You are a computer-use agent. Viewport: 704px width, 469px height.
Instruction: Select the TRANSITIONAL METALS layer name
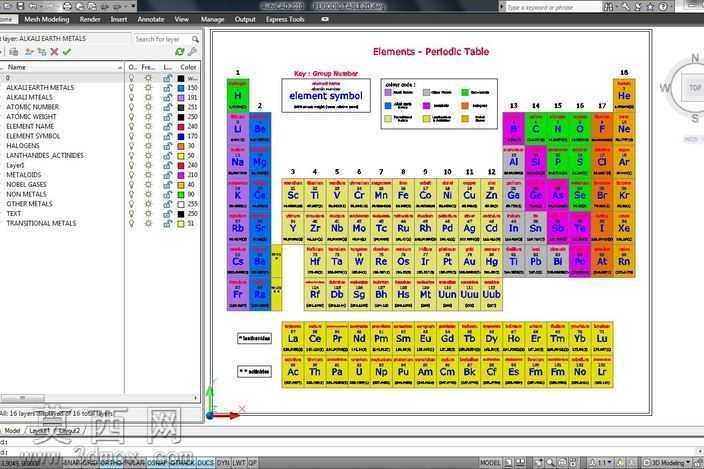click(41, 223)
